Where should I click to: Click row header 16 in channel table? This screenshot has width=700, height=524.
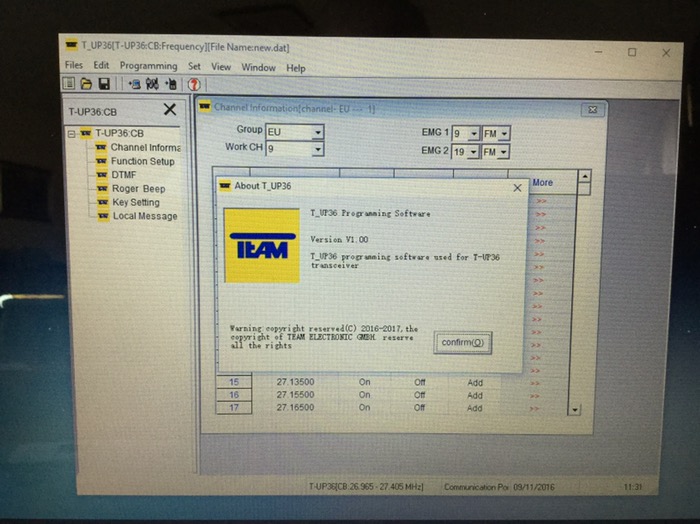click(x=234, y=395)
